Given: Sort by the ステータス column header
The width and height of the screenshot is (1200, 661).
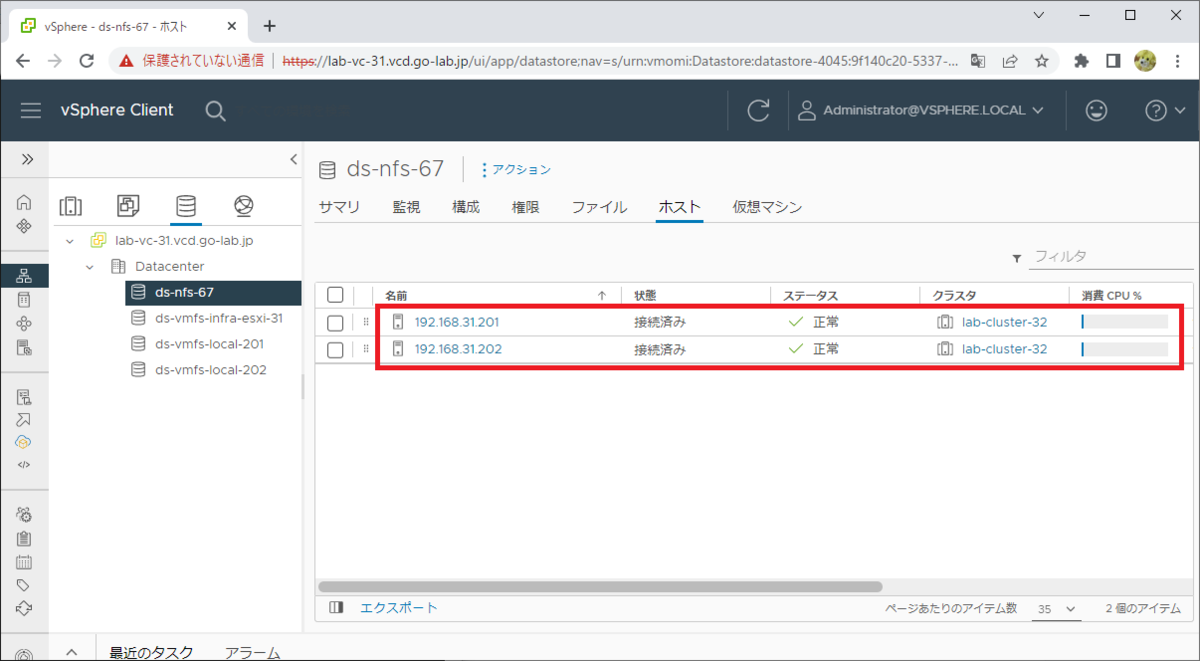Looking at the screenshot, I should click(810, 296).
